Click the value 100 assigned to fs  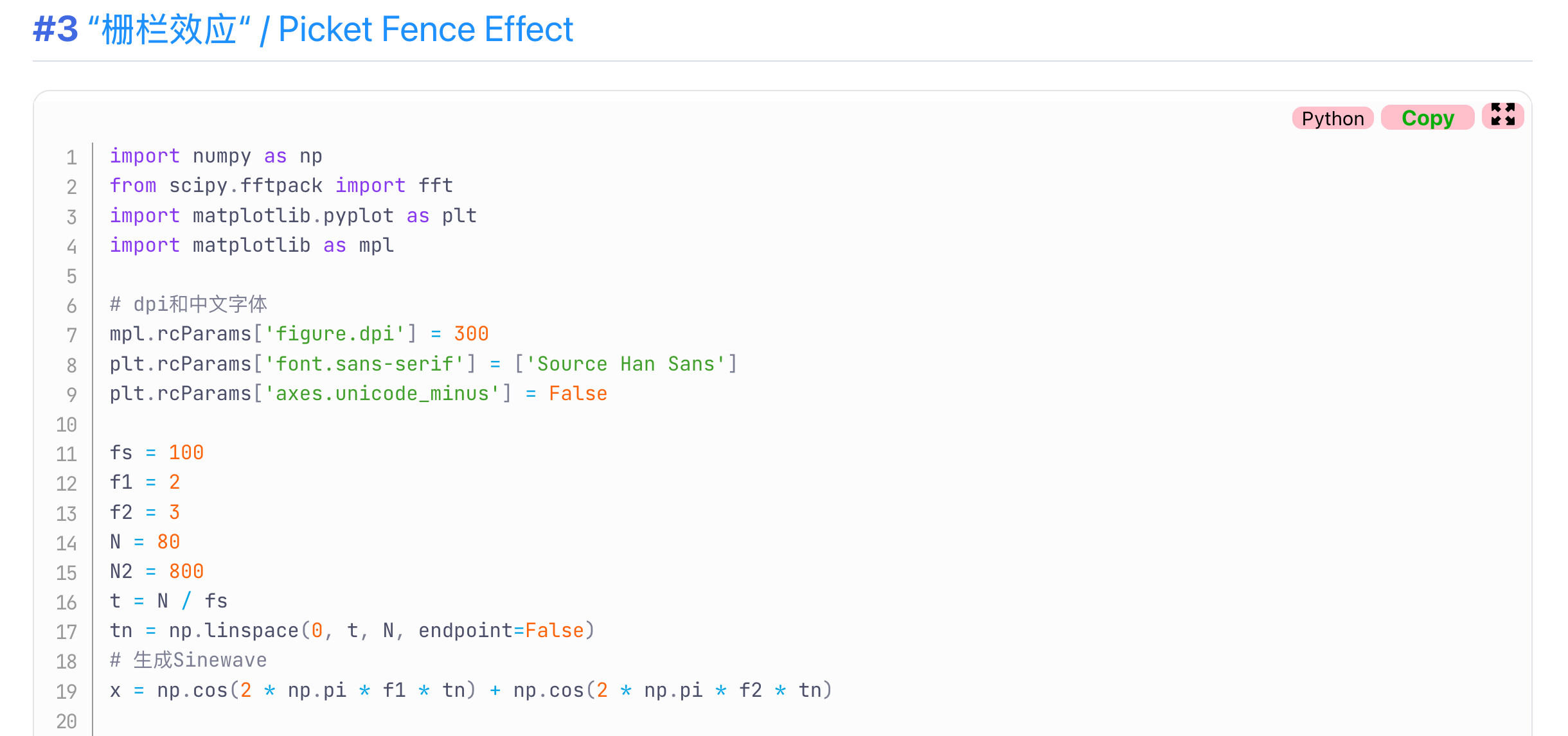[x=186, y=453]
